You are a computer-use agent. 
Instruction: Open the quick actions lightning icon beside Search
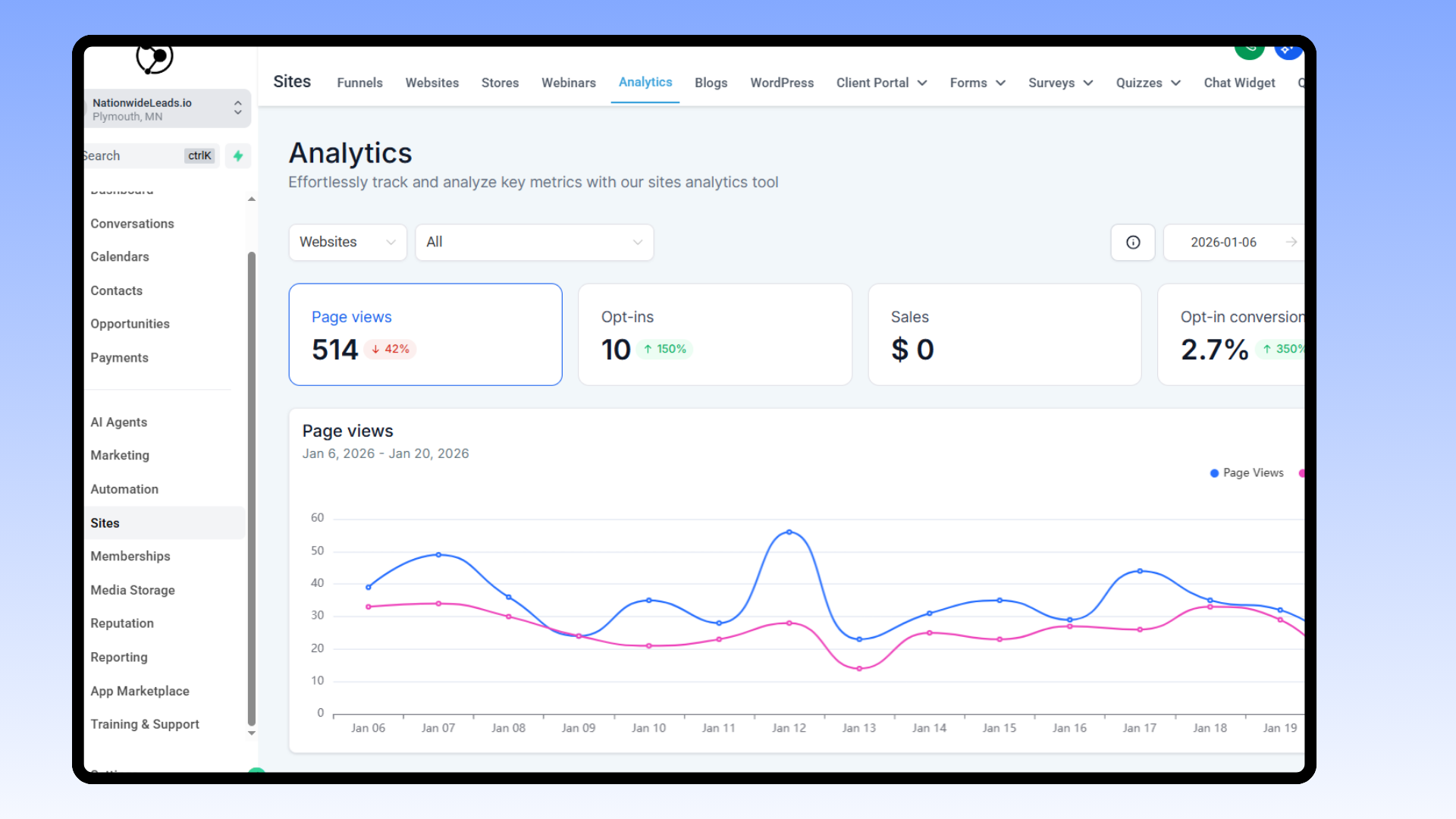point(237,155)
